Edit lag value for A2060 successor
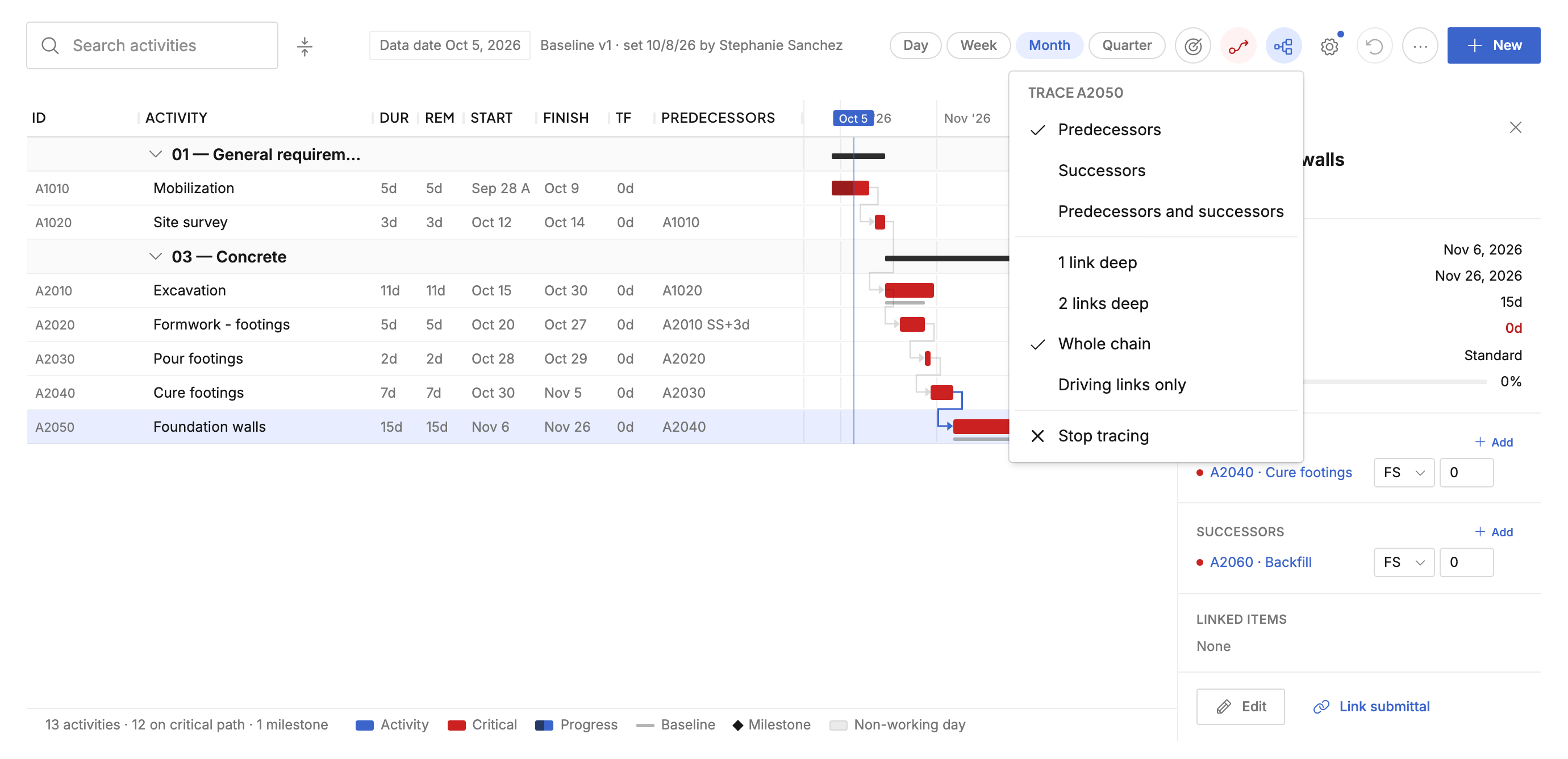Screen dimensions: 1568x759 click(1466, 562)
